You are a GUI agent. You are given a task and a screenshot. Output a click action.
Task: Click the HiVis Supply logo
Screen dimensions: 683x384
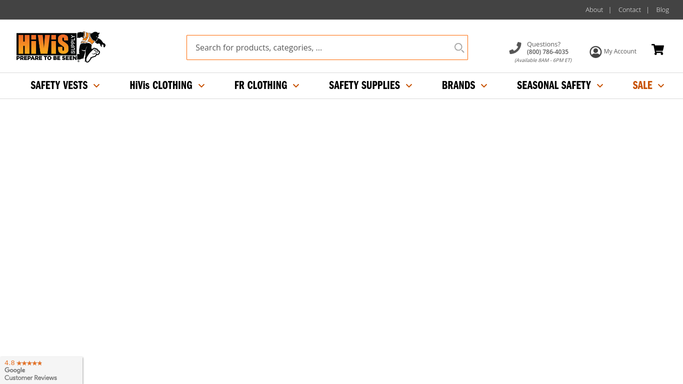click(61, 47)
